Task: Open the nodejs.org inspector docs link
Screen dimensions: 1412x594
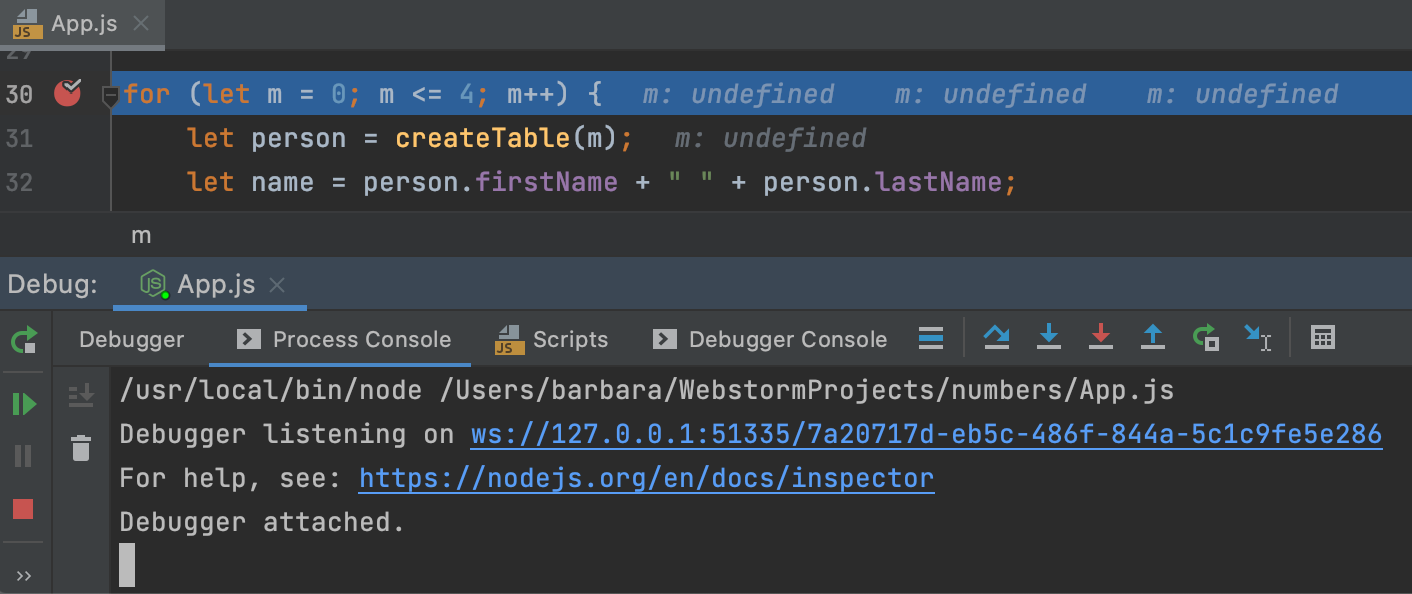Action: coord(646,478)
